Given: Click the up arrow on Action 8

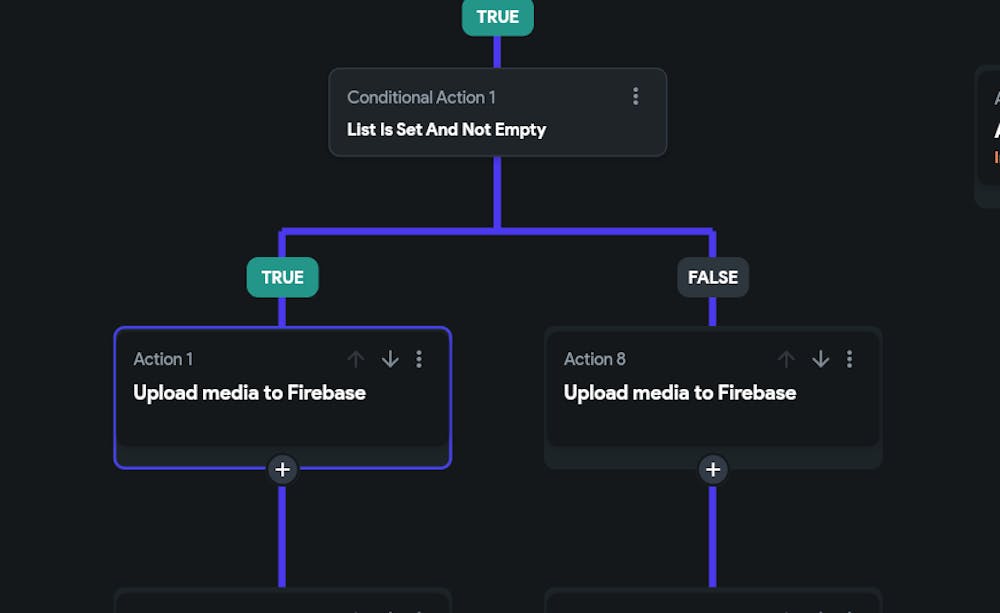Looking at the screenshot, I should pos(786,359).
